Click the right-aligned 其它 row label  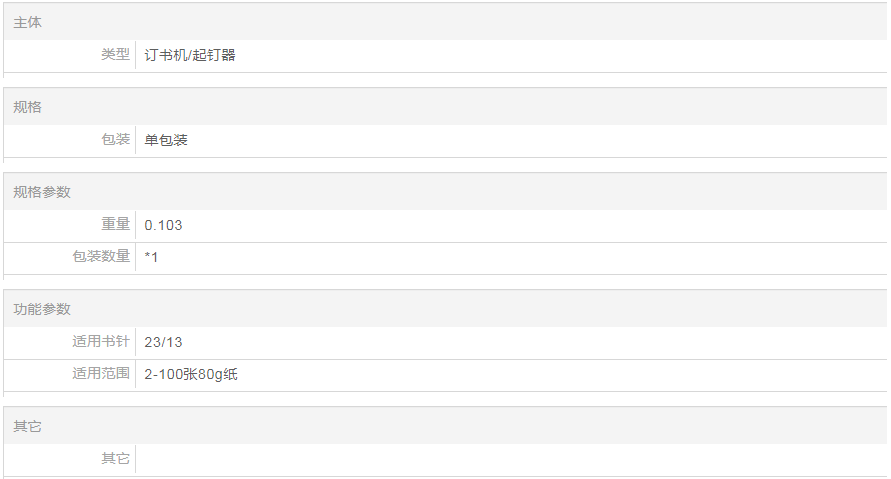[x=115, y=459]
